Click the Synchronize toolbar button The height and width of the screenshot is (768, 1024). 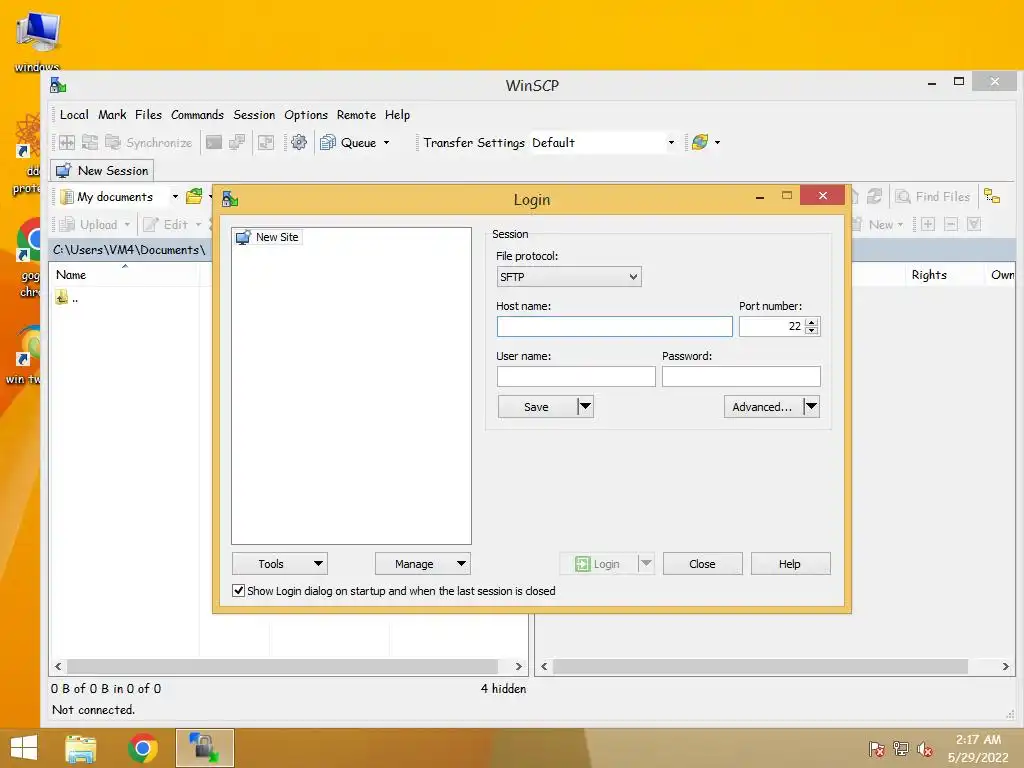(x=149, y=142)
